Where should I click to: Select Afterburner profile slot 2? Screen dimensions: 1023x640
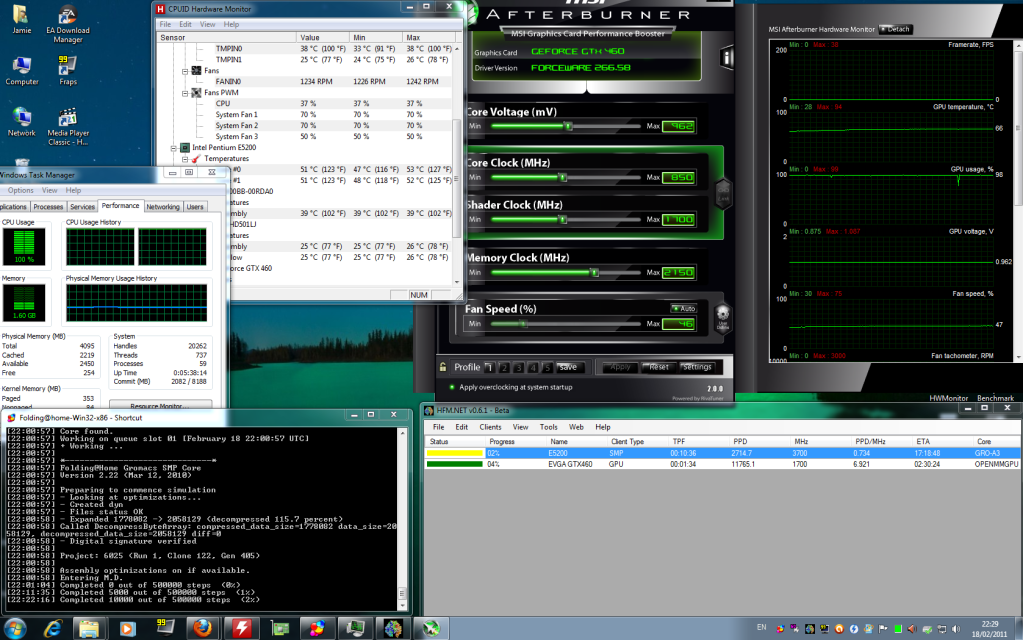click(x=504, y=367)
